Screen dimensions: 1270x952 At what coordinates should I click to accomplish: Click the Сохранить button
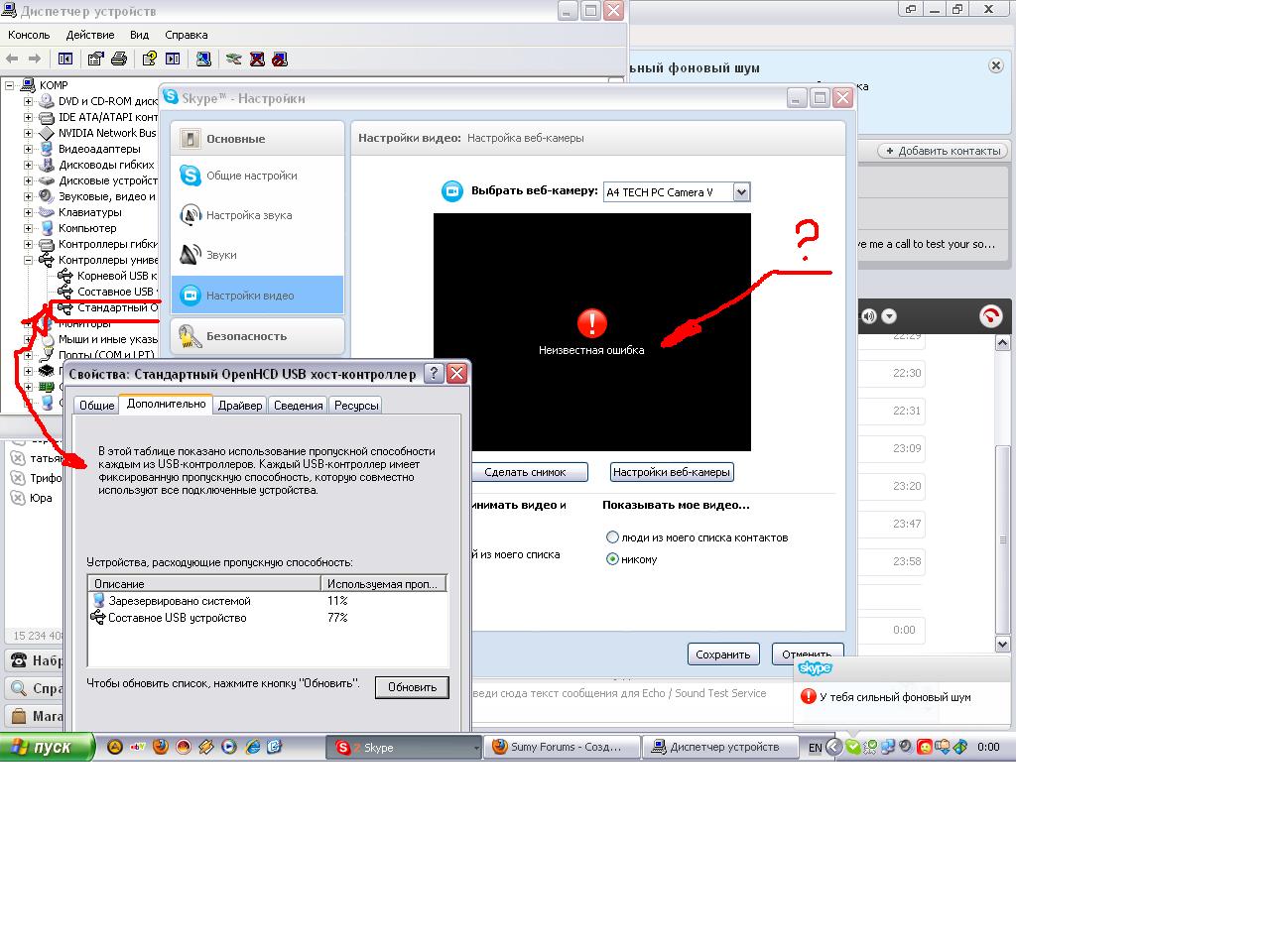(722, 654)
